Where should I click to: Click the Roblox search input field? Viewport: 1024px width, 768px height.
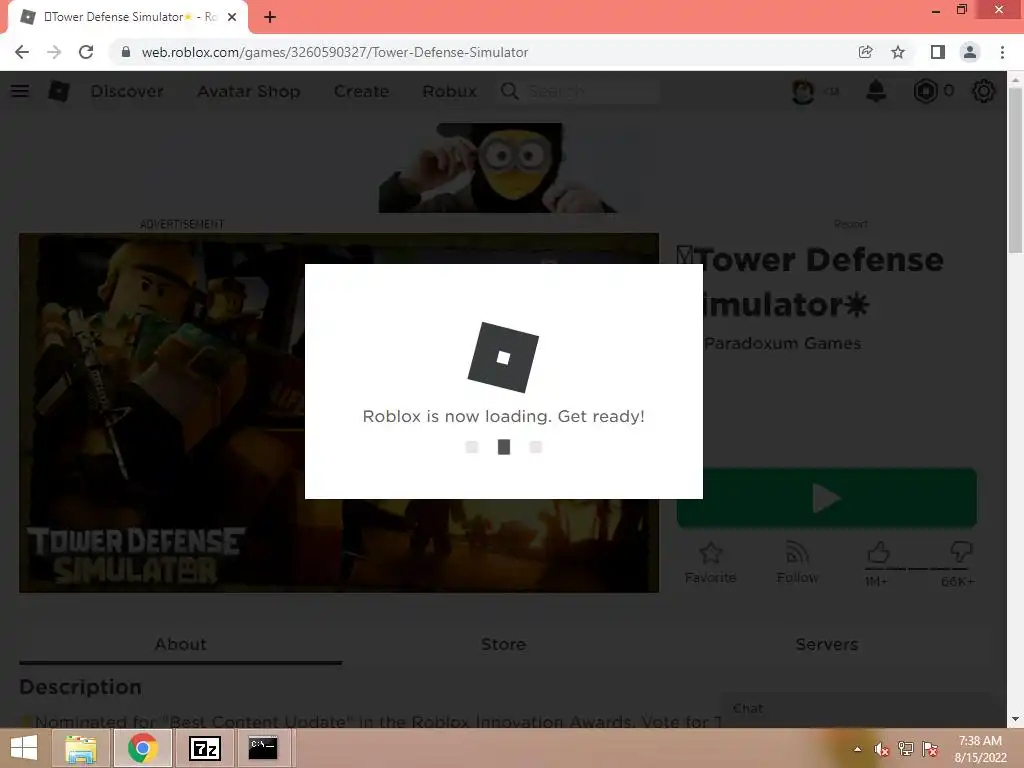tap(591, 91)
